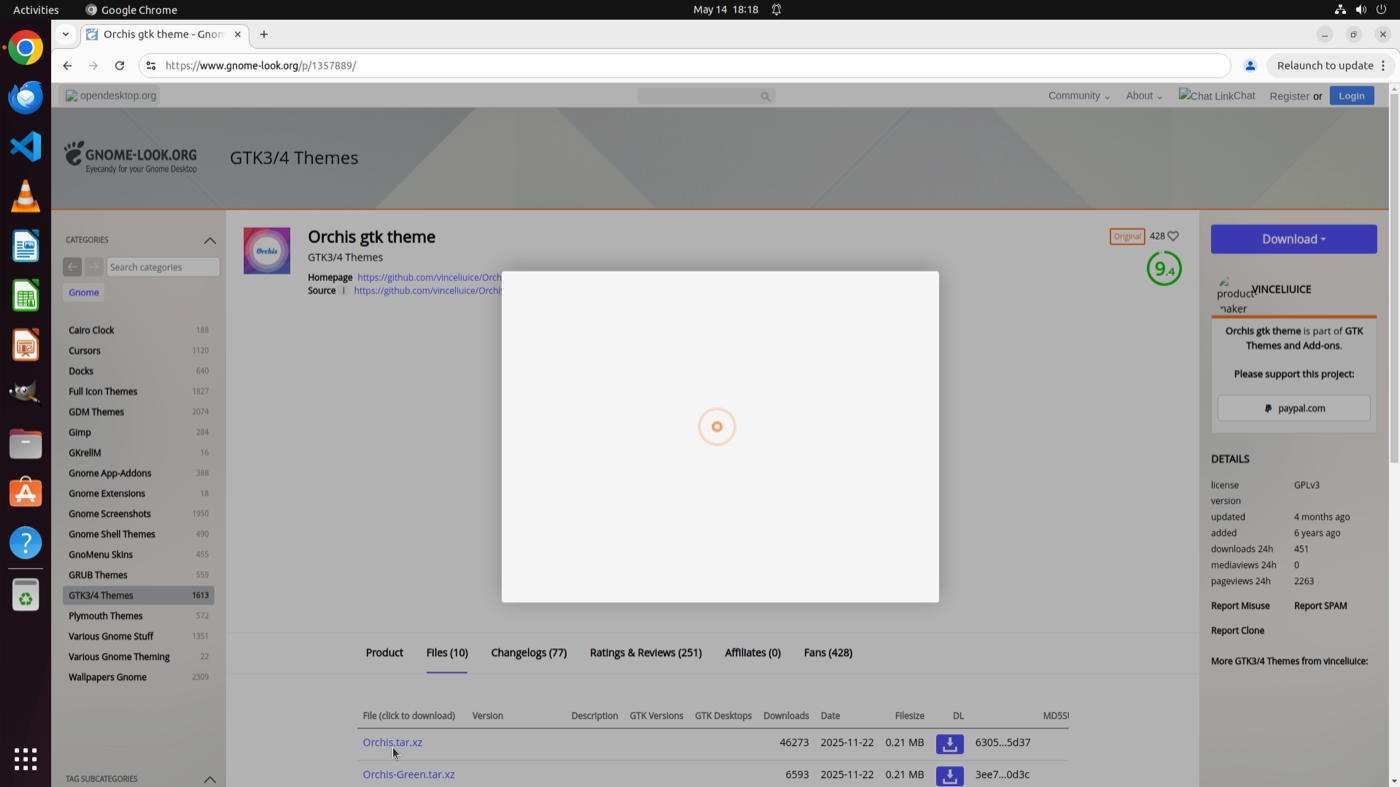Click in the Search categories field
The height and width of the screenshot is (787, 1400).
tap(163, 267)
